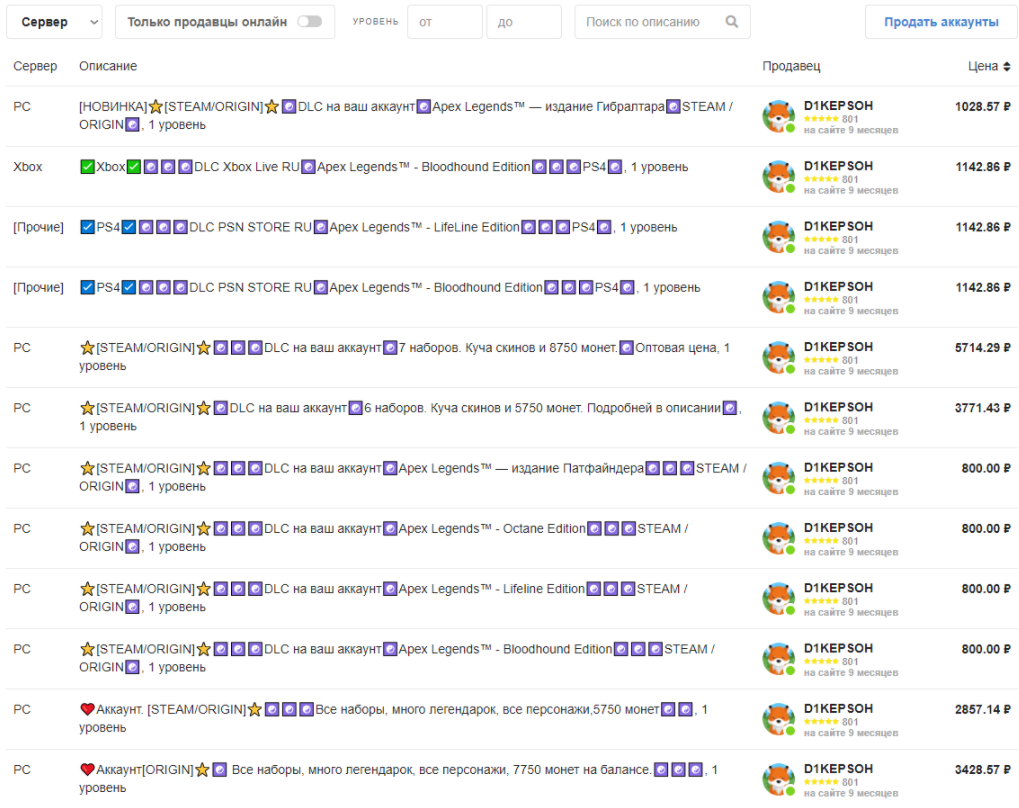Click leading star icon in 6 наборов row
The height and width of the screenshot is (808, 1019).
point(87,408)
